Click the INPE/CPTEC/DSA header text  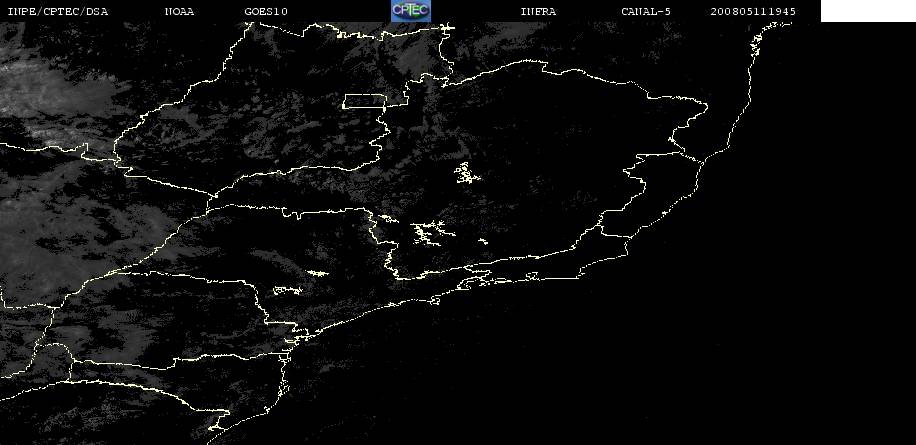click(57, 12)
